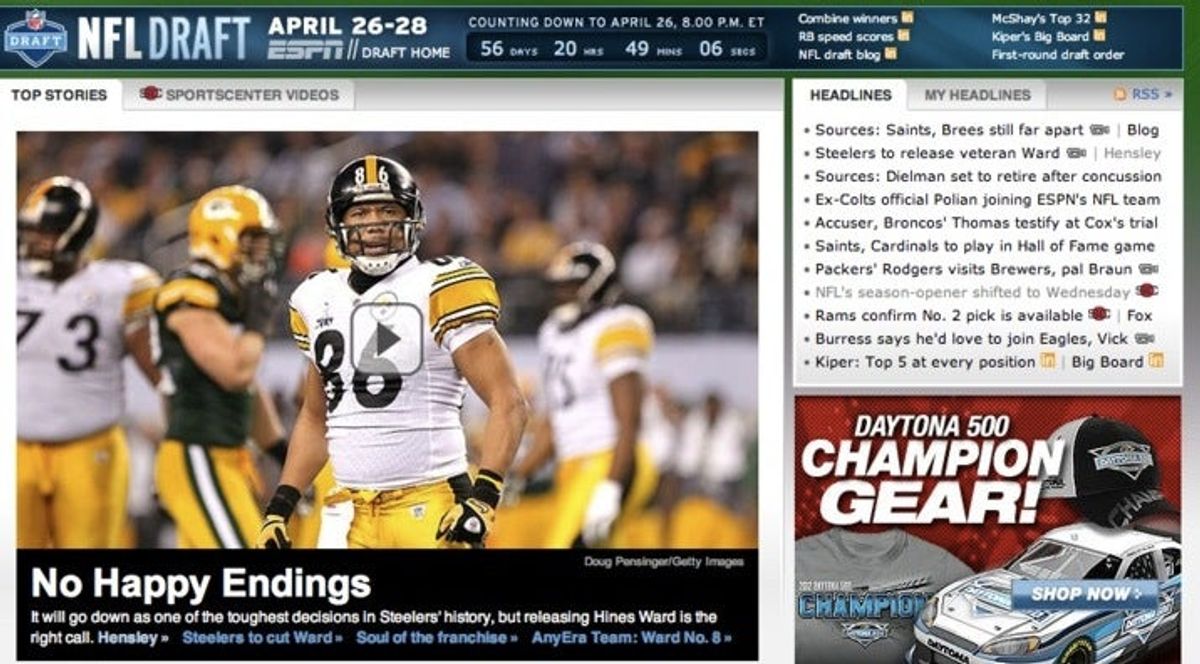
Task: Switch to the Top Stories tab
Action: [60, 95]
